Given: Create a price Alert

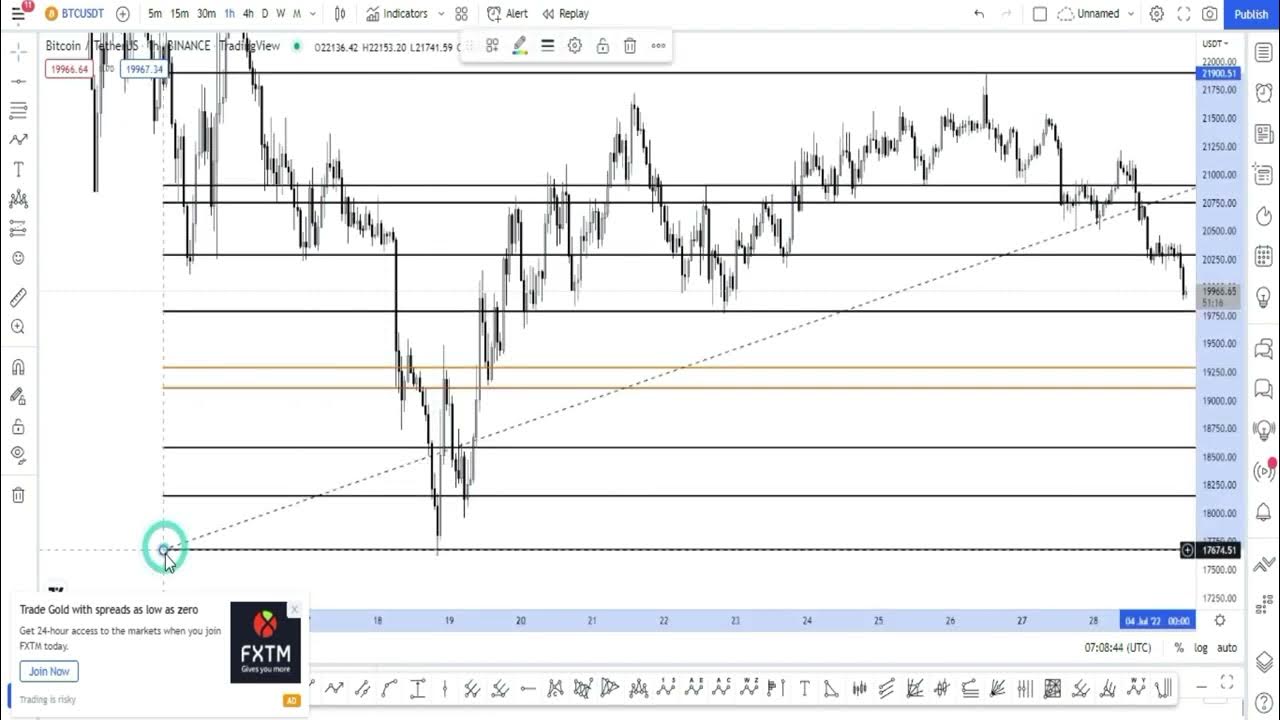Looking at the screenshot, I should click(x=508, y=14).
